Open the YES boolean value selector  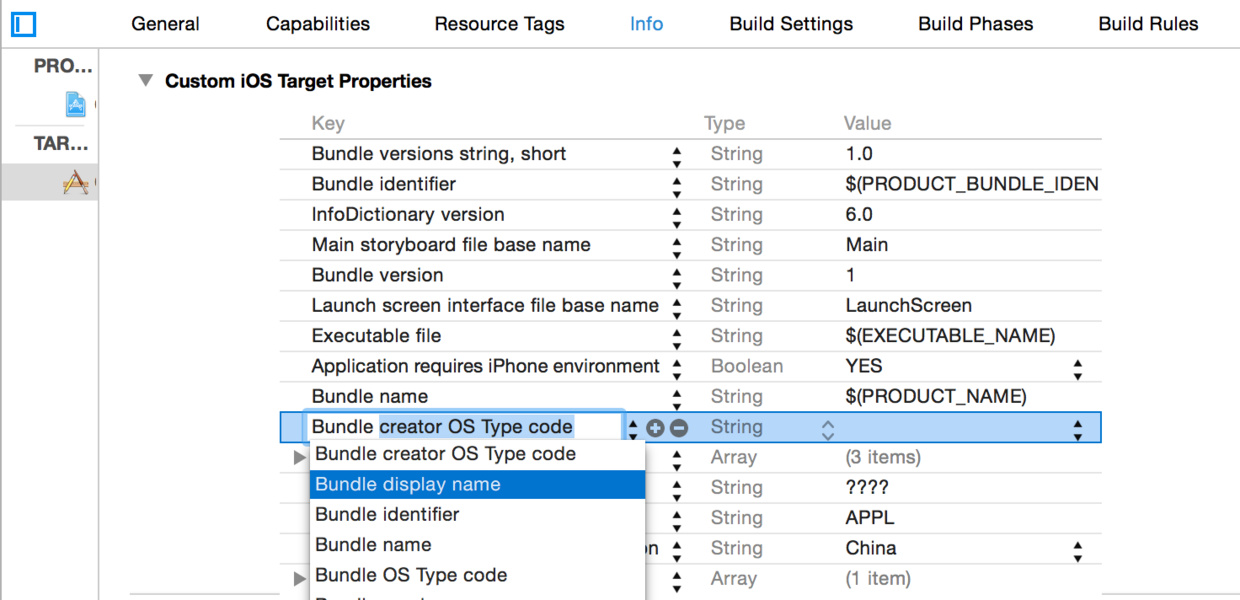1078,367
